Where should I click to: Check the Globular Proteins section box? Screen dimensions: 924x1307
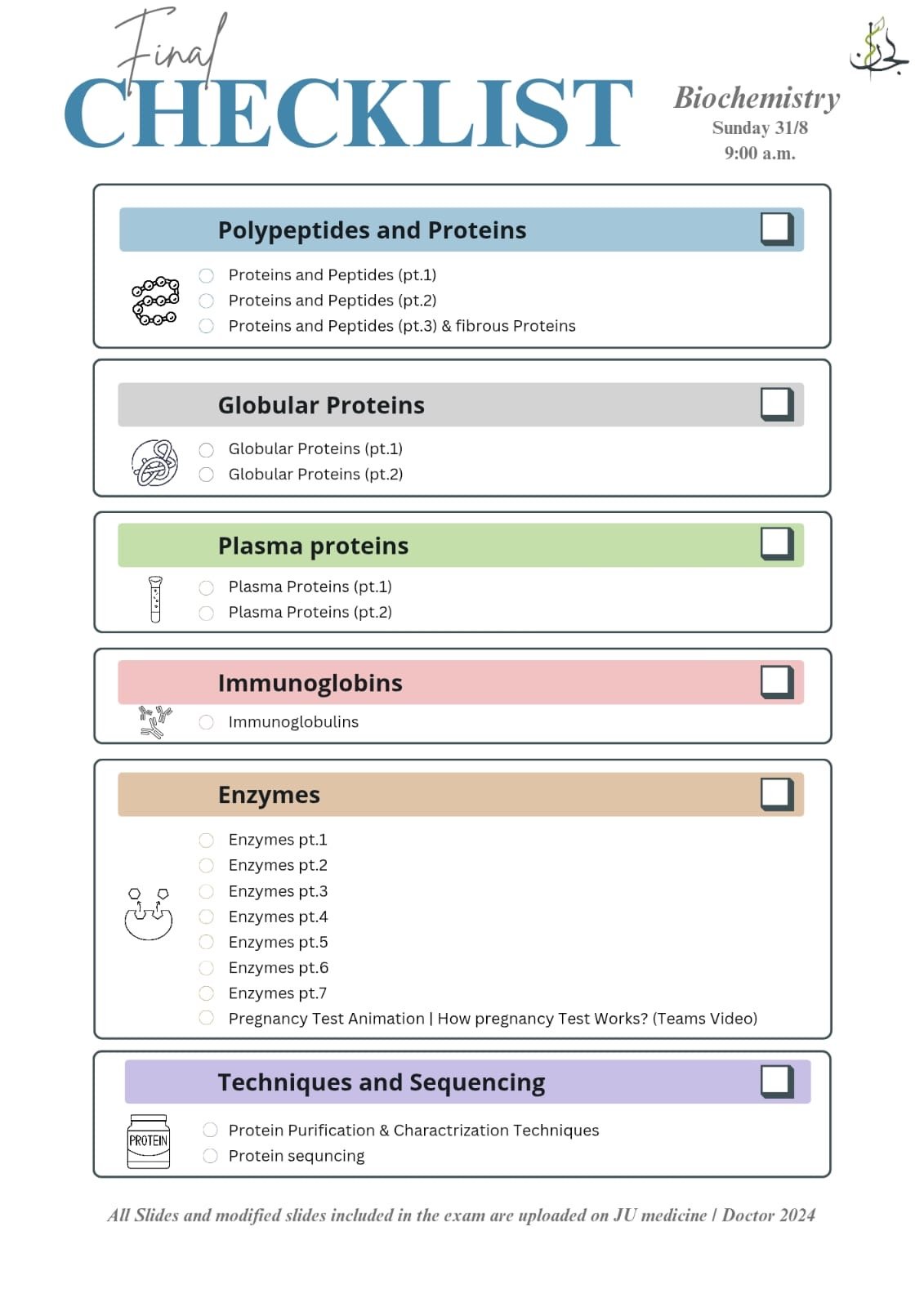pyautogui.click(x=777, y=404)
